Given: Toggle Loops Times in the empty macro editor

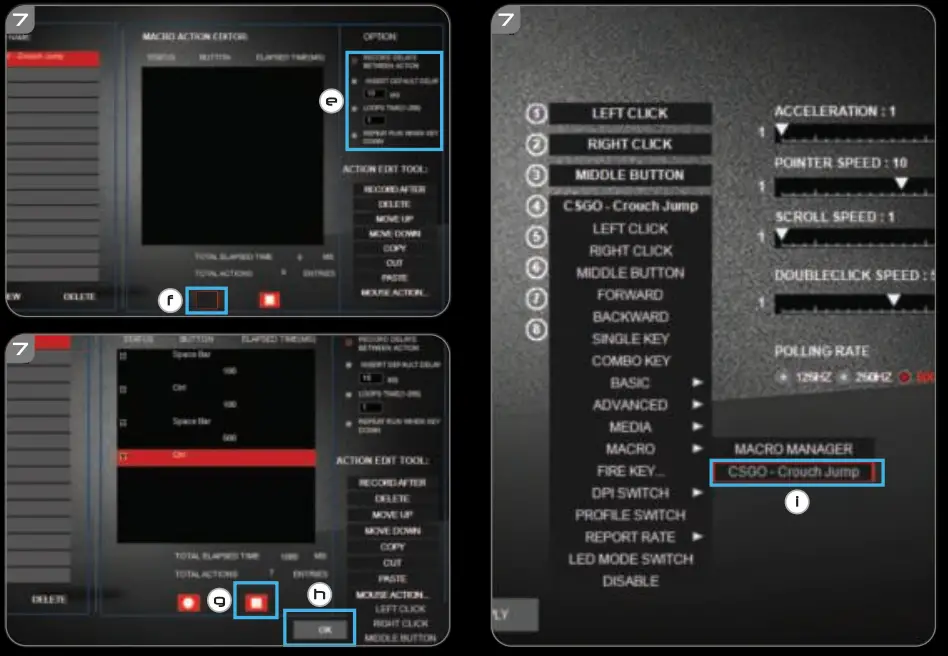Looking at the screenshot, I should [355, 109].
